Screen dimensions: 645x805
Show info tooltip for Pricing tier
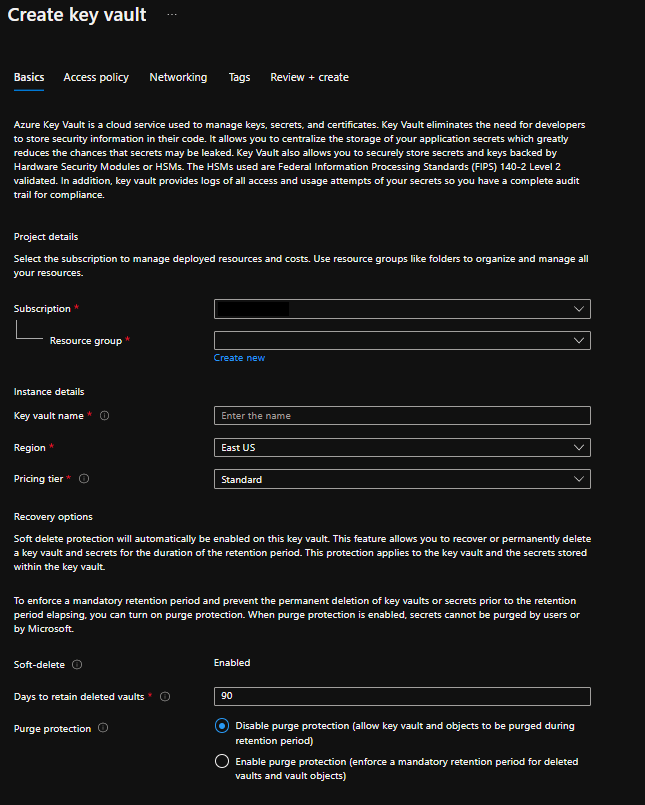pos(84,478)
